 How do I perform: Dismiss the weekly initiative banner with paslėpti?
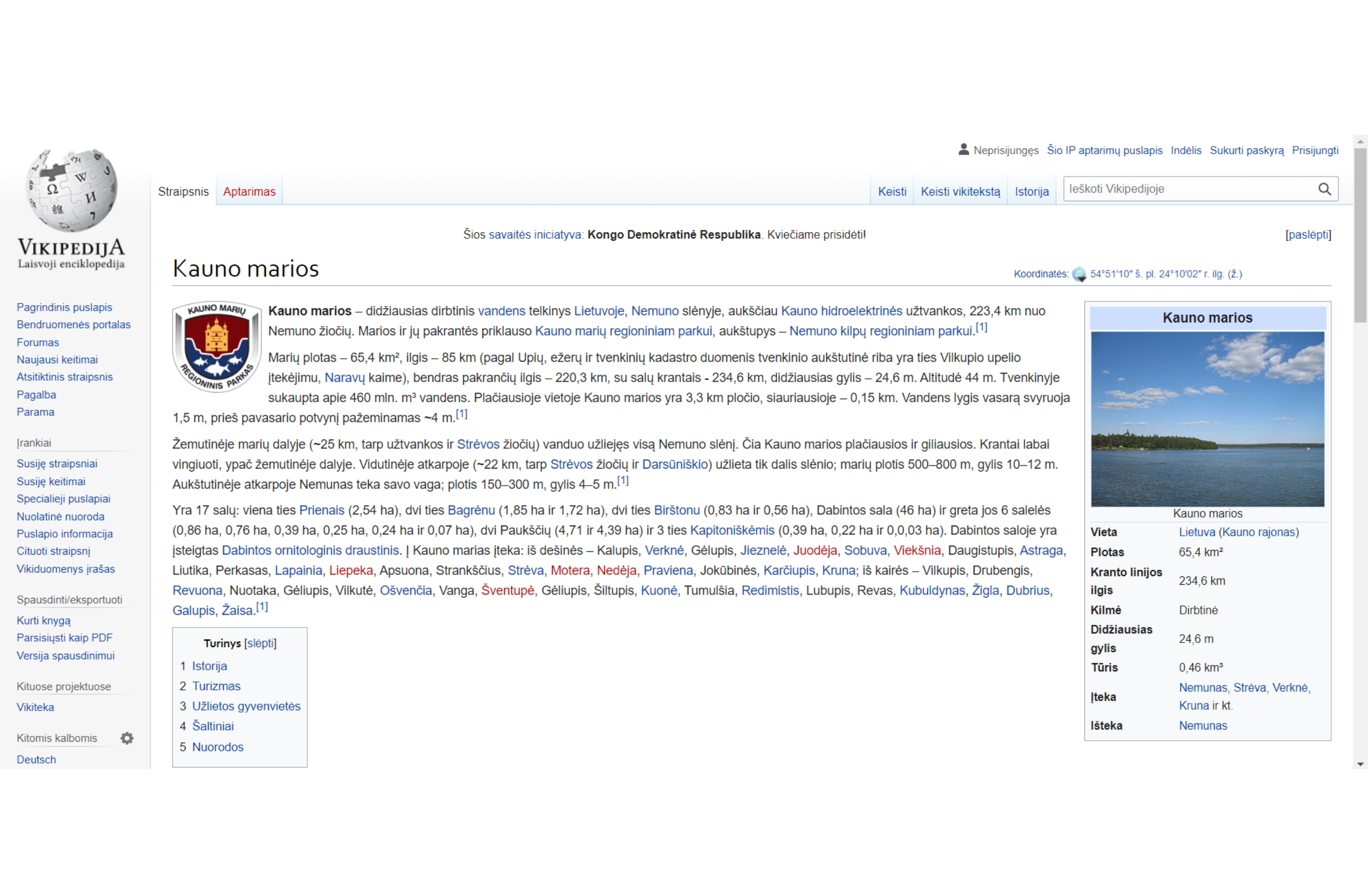pyautogui.click(x=1308, y=235)
